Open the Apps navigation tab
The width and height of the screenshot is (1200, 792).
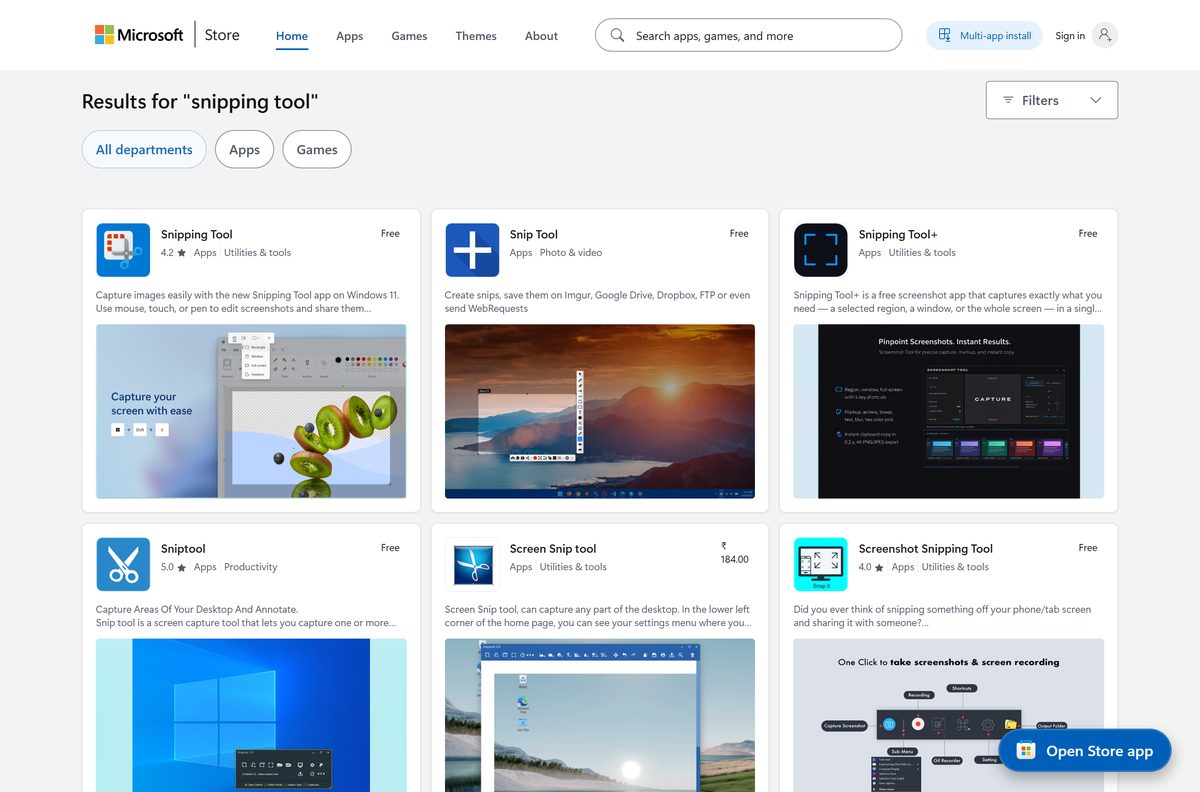pyautogui.click(x=350, y=36)
